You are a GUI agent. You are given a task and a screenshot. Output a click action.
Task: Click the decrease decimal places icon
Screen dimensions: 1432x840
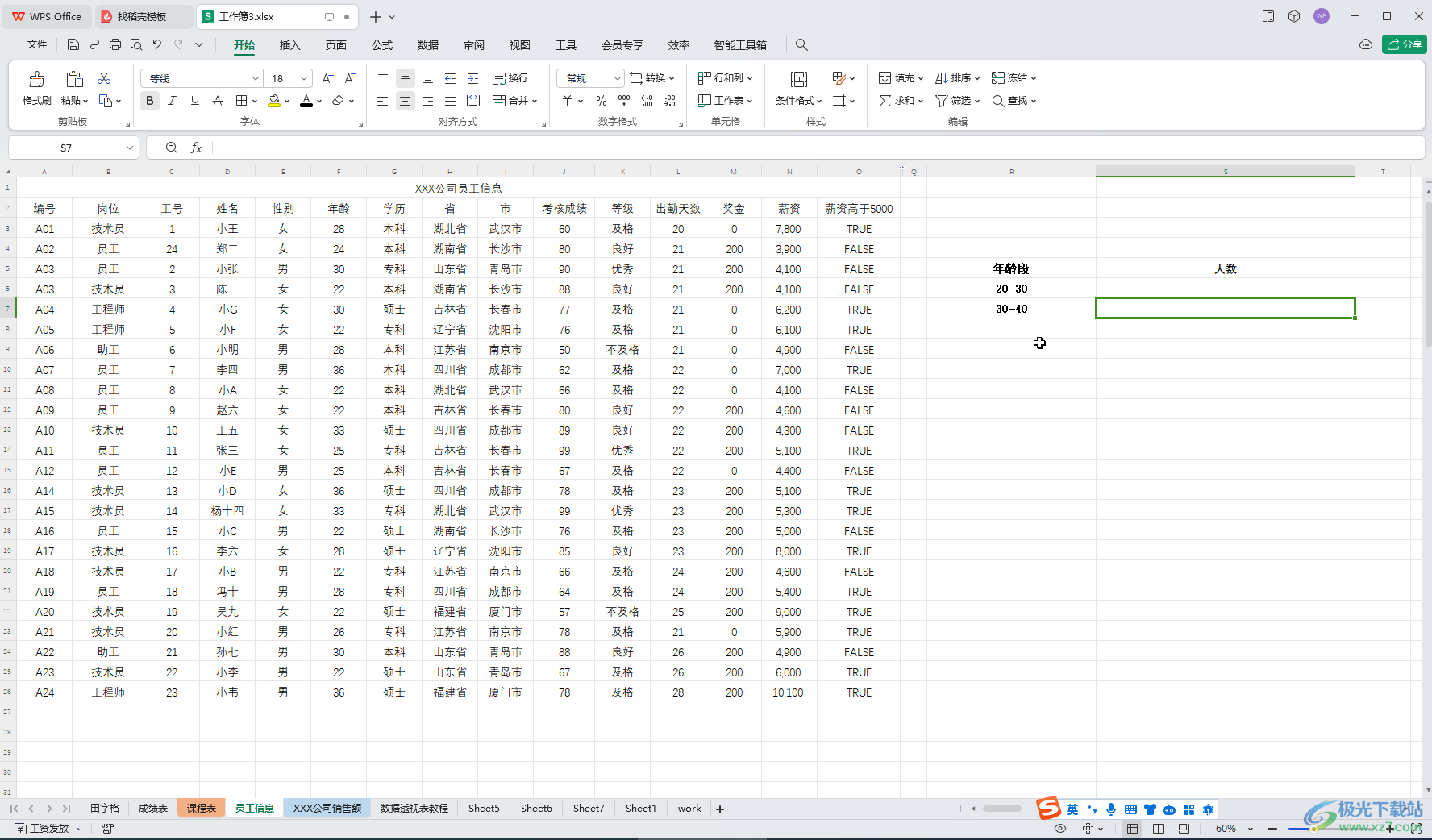(x=670, y=101)
